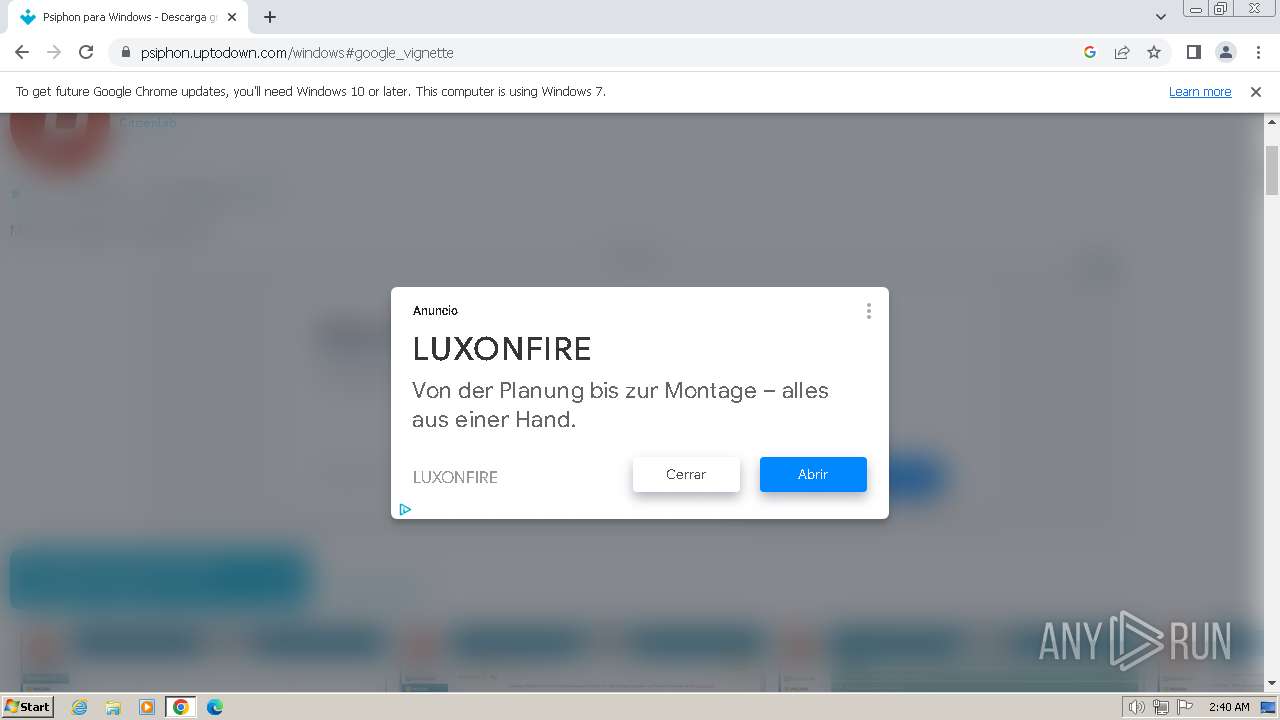Image resolution: width=1280 pixels, height=720 pixels.
Task: Open Chrome three-dot menu
Action: pos(1258,52)
